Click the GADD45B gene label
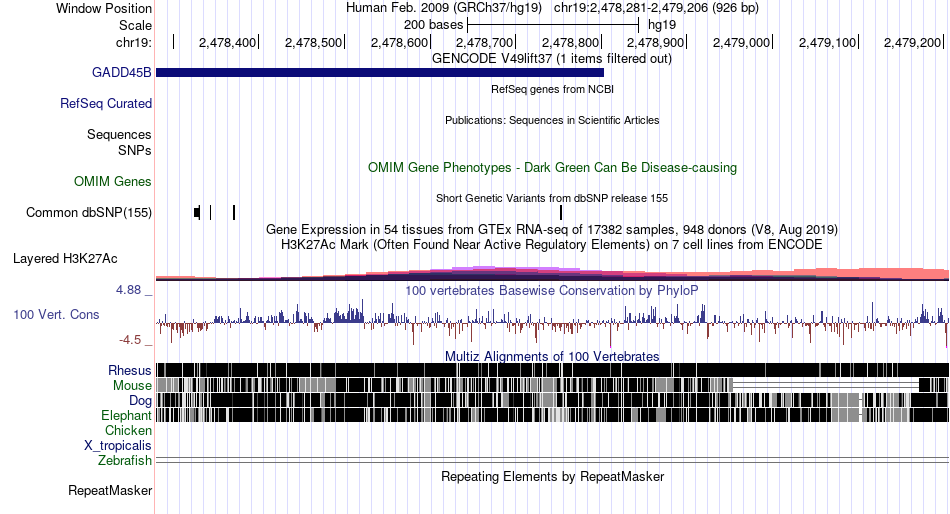The image size is (950, 514). tap(121, 73)
